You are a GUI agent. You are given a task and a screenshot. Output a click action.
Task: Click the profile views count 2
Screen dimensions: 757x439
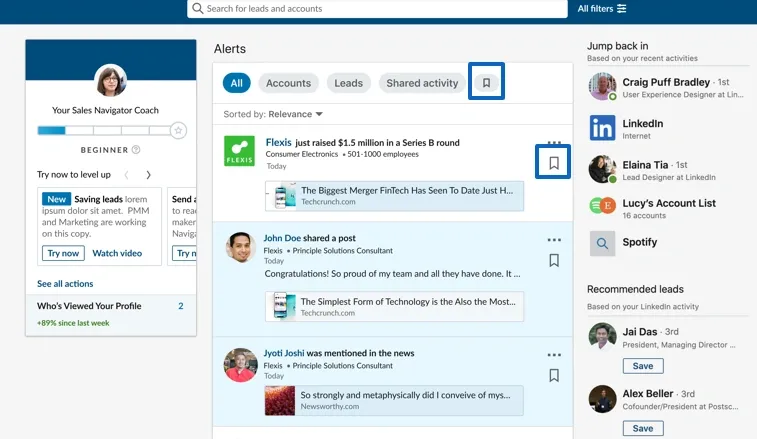181,306
